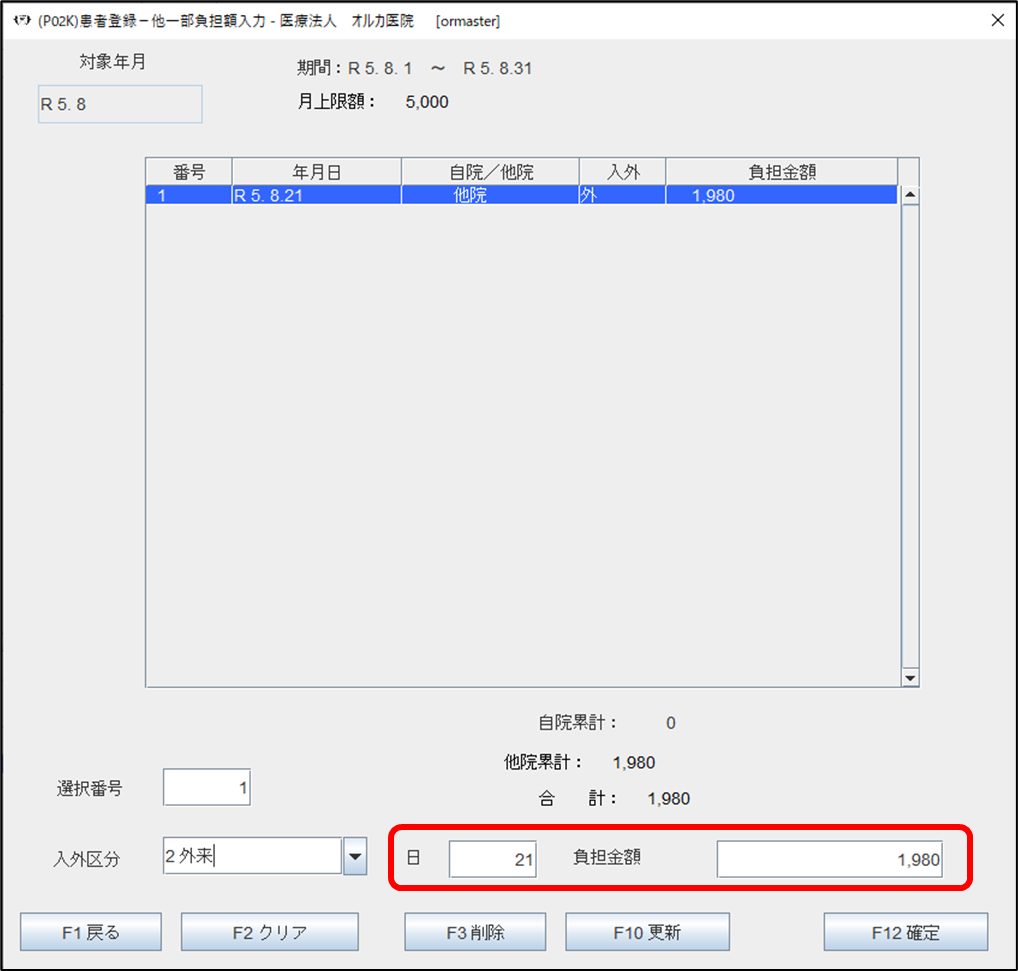Click the F12 確定 button
1018x971 pixels.
[906, 932]
